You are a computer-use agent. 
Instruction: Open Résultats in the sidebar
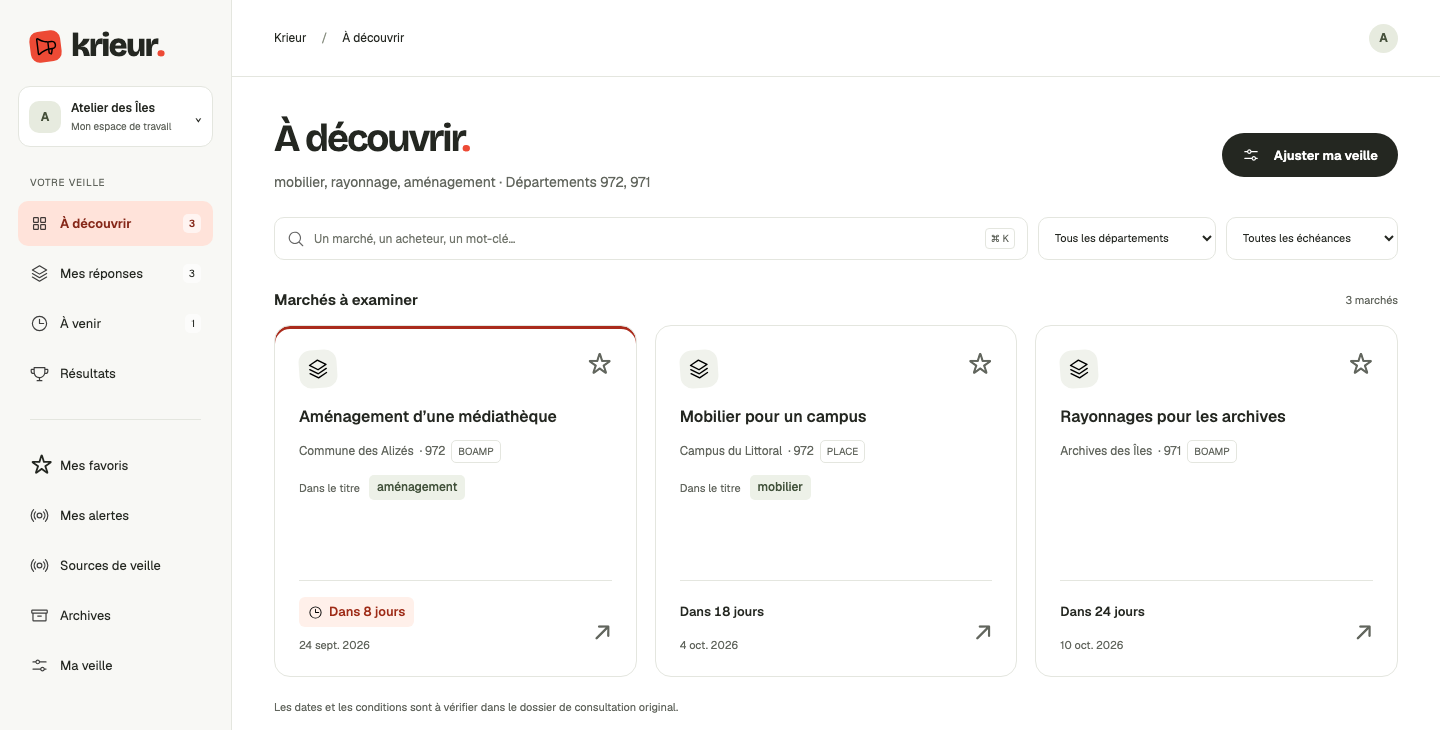coord(115,373)
